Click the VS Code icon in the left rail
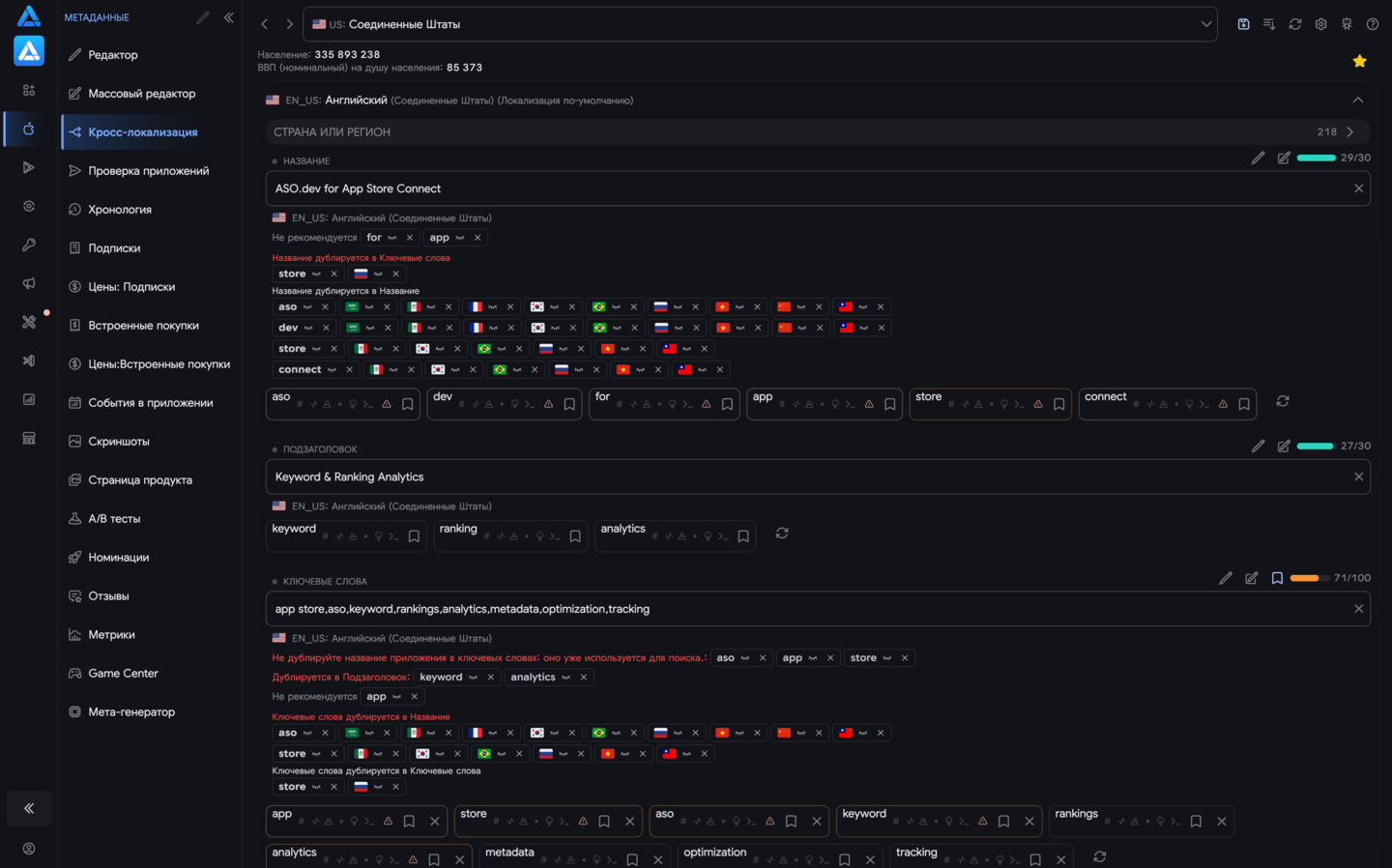 tap(29, 361)
